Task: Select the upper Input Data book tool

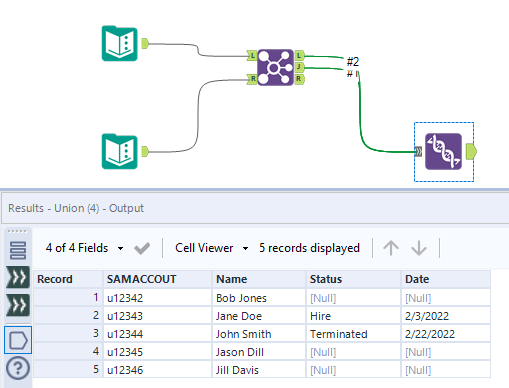Action: tap(120, 43)
